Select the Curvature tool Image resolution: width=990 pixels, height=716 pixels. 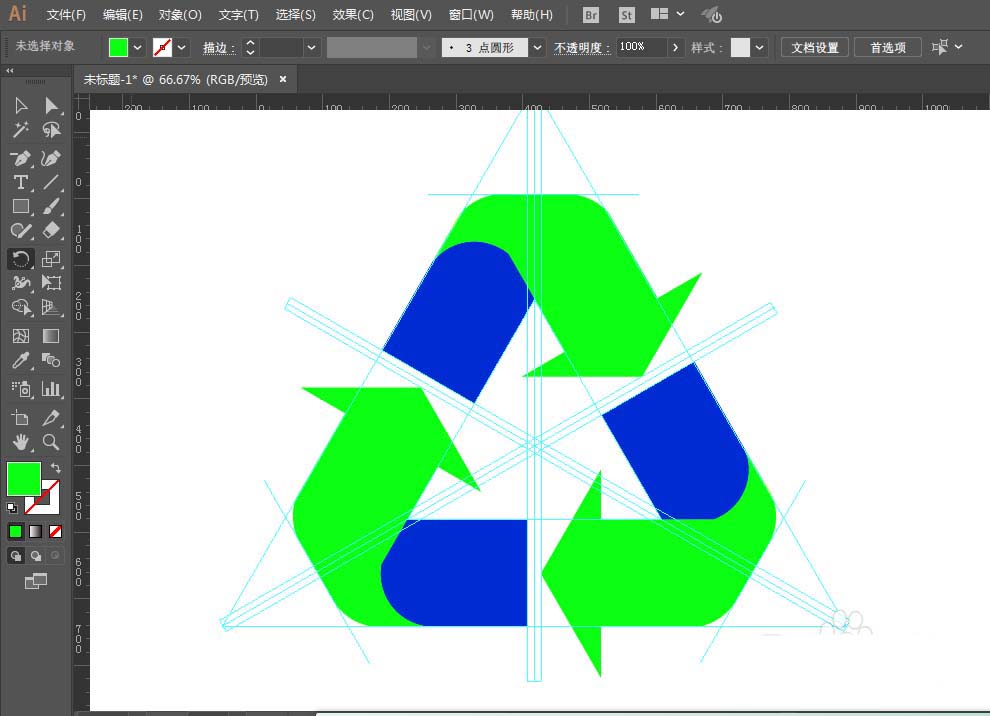51,158
